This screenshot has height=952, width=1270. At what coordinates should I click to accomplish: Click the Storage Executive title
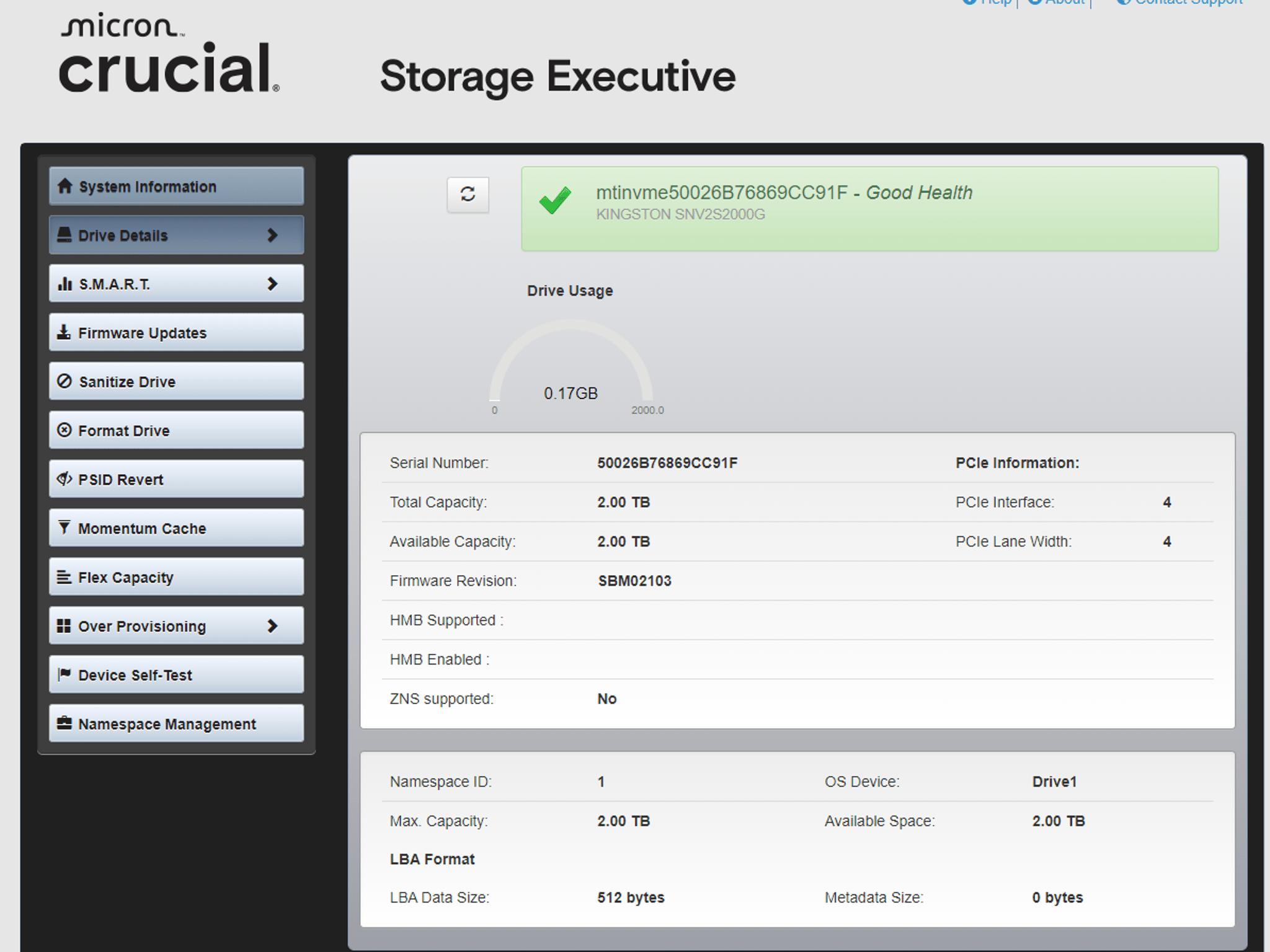tap(557, 77)
